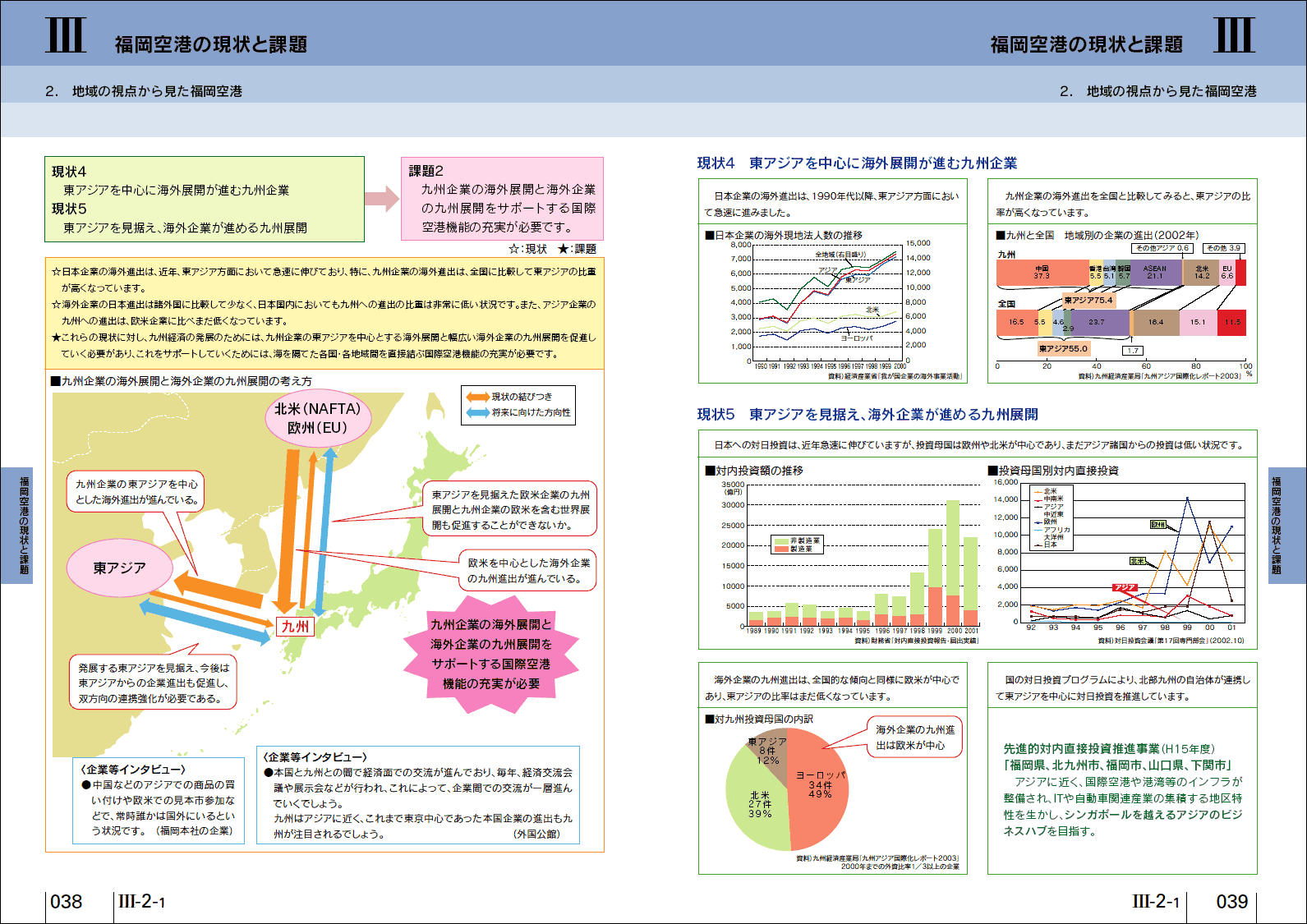Click the callout starting 東アジアを見据えた欧米企業の九州展開

510,510
